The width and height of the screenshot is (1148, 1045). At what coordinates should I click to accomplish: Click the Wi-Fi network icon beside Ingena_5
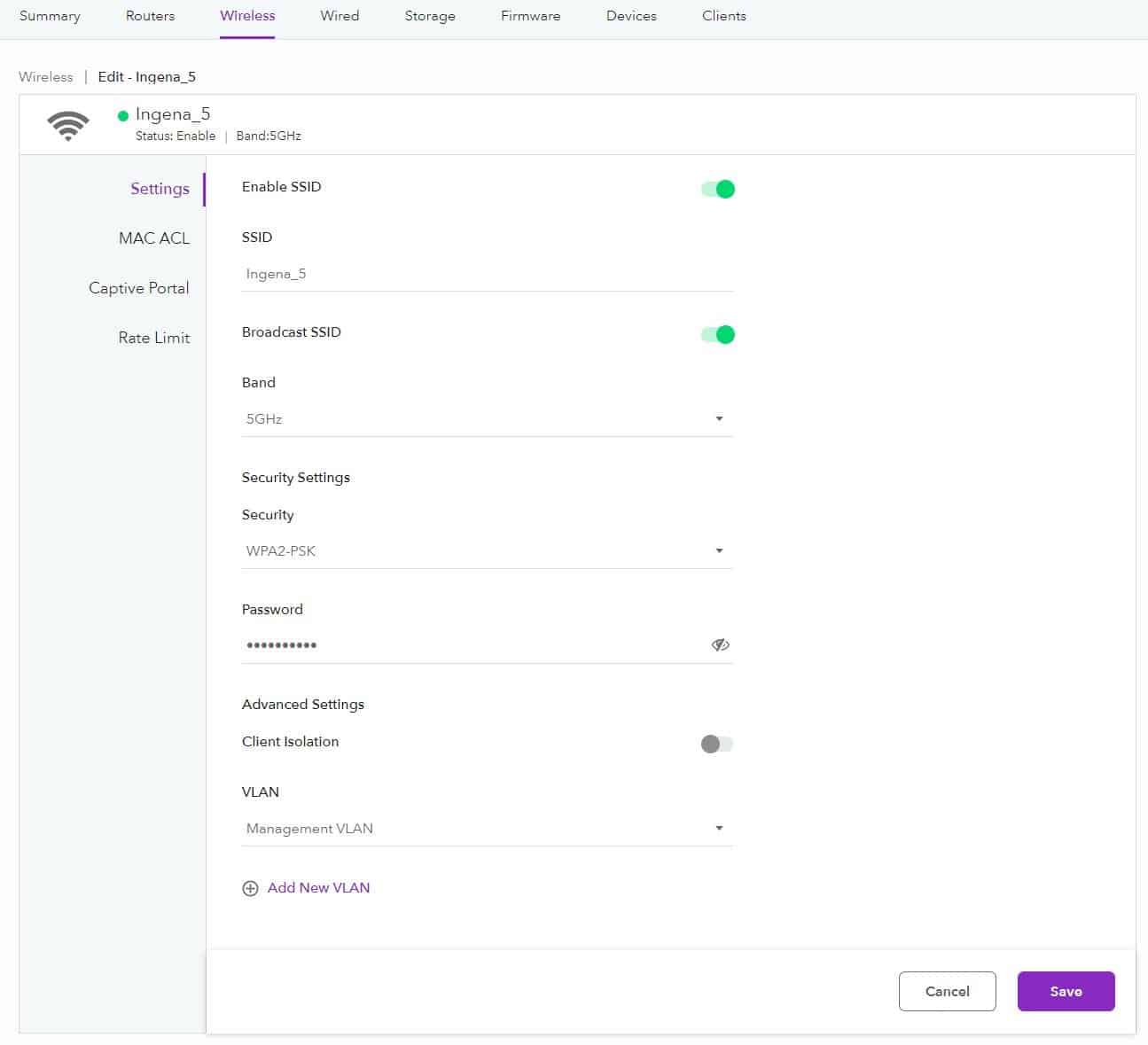[x=68, y=126]
